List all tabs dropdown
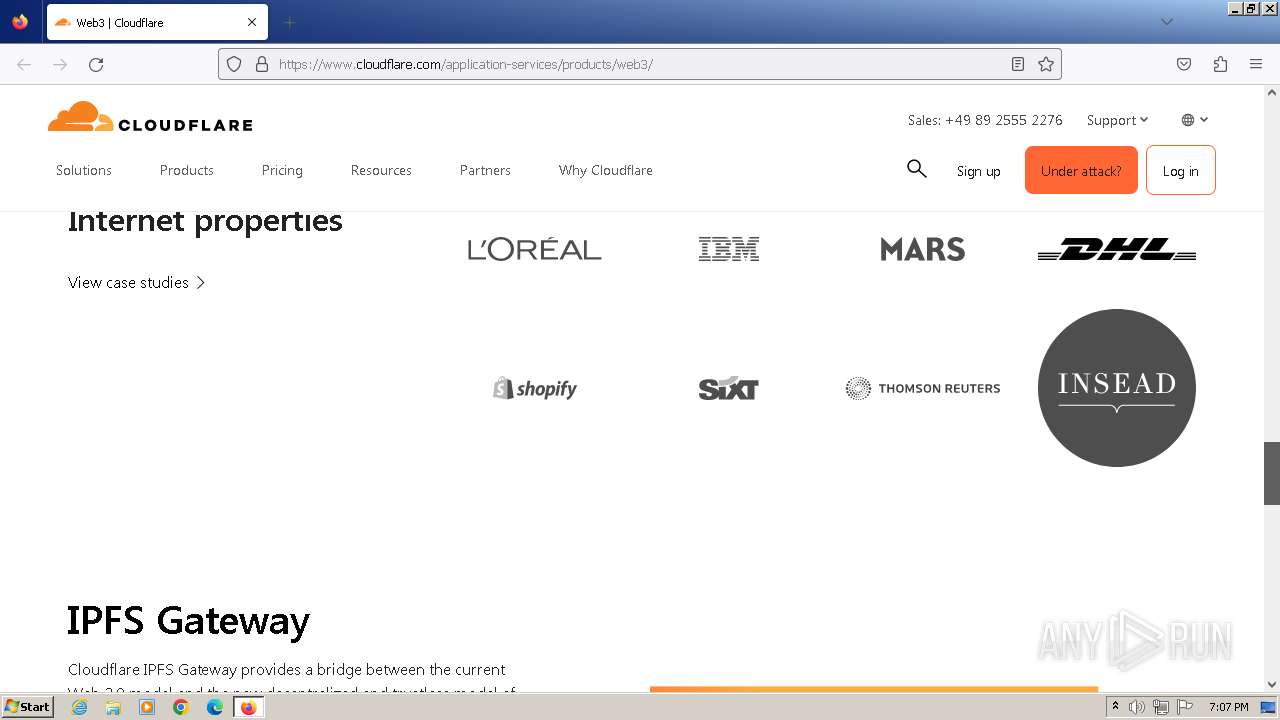 pos(1166,22)
